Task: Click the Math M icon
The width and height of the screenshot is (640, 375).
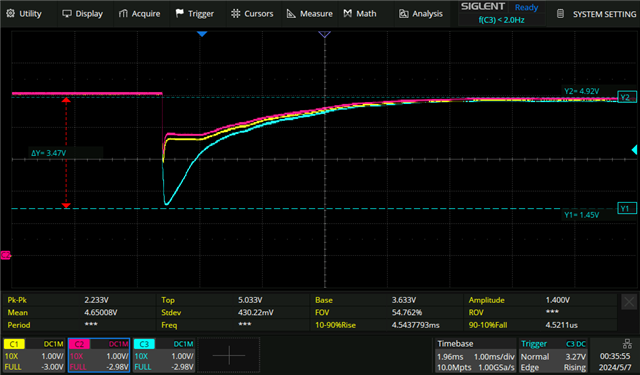Action: click(347, 13)
